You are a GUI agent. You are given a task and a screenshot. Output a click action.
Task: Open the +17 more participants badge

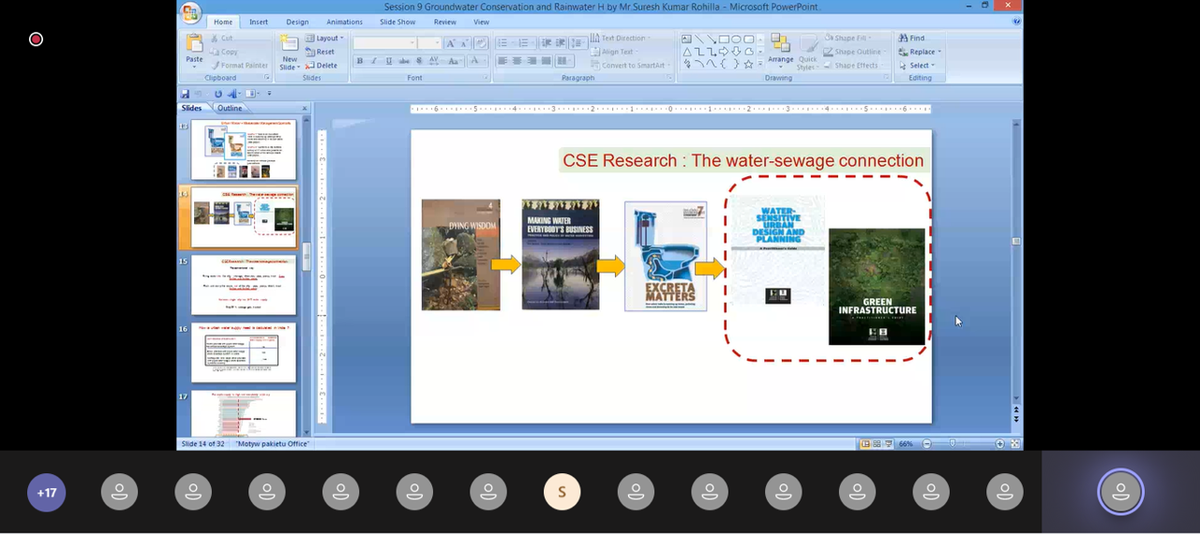46,493
